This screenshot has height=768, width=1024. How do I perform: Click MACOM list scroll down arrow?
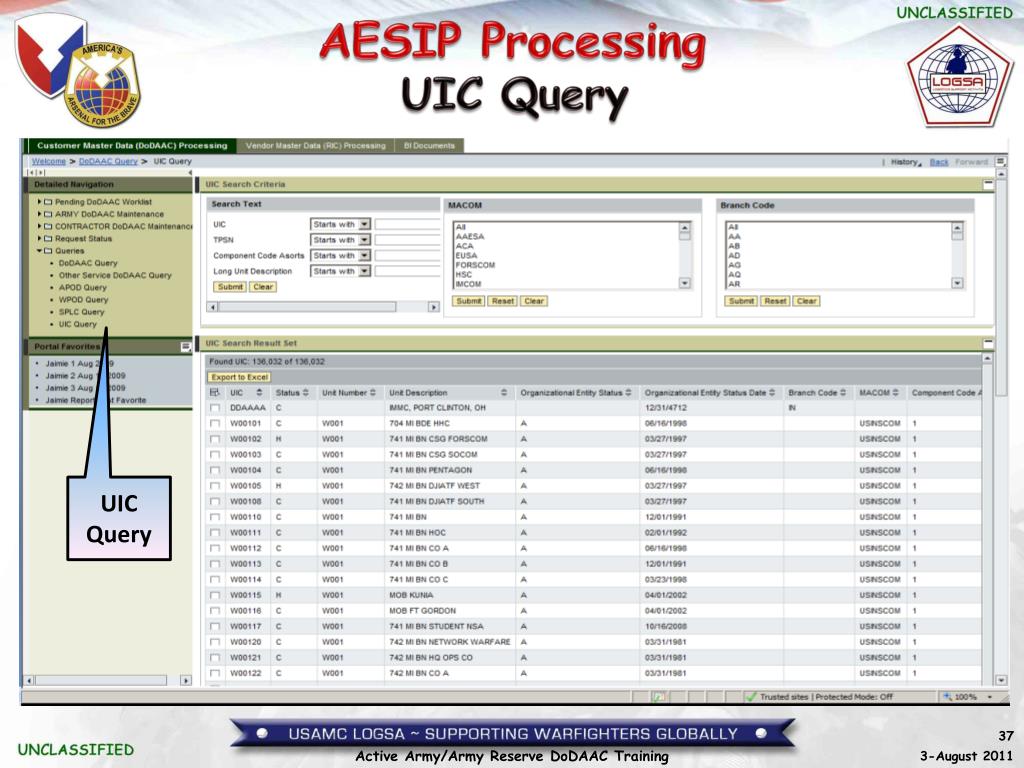pyautogui.click(x=684, y=283)
